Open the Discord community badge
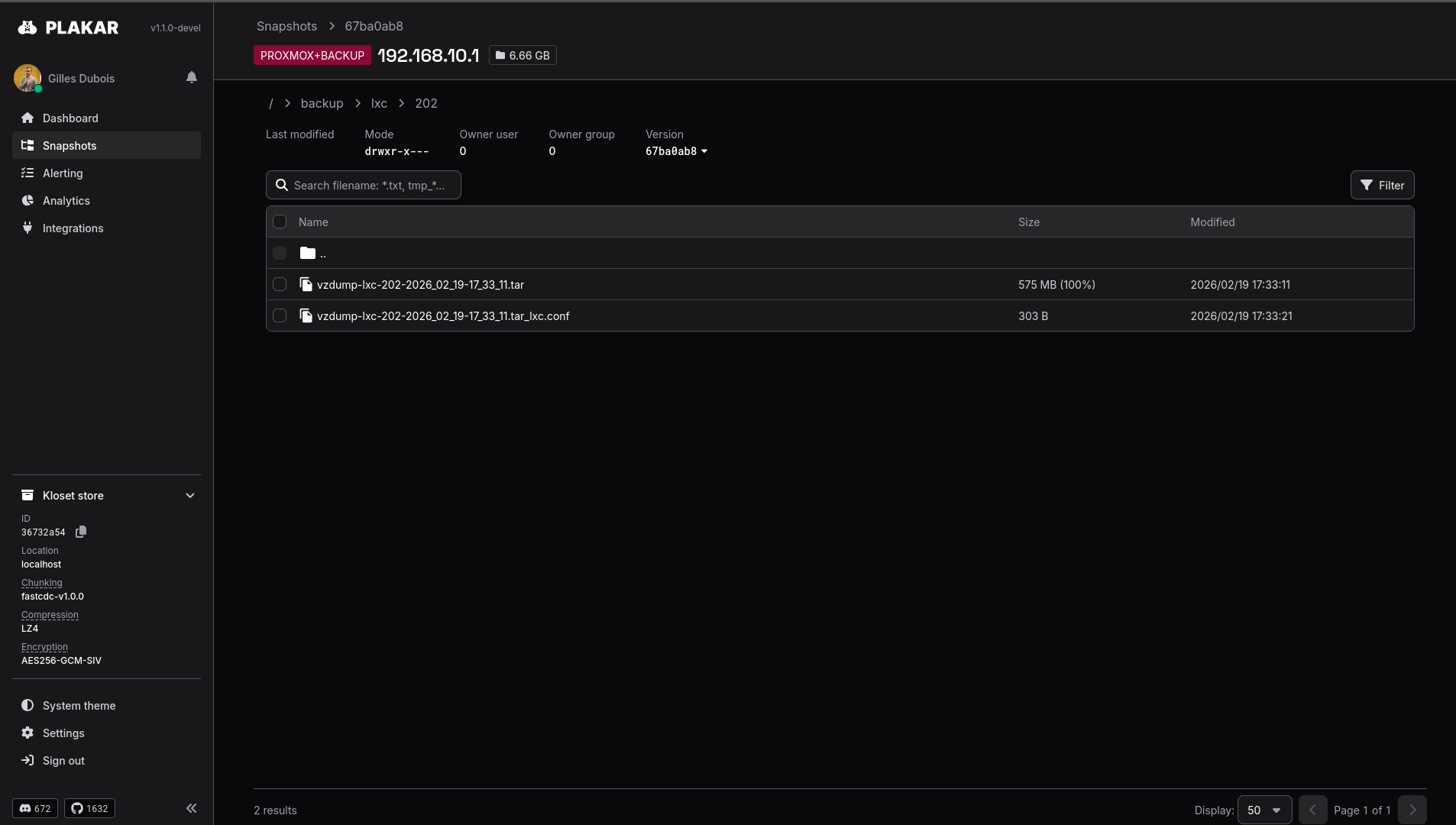Viewport: 1456px width, 825px height. coord(35,808)
